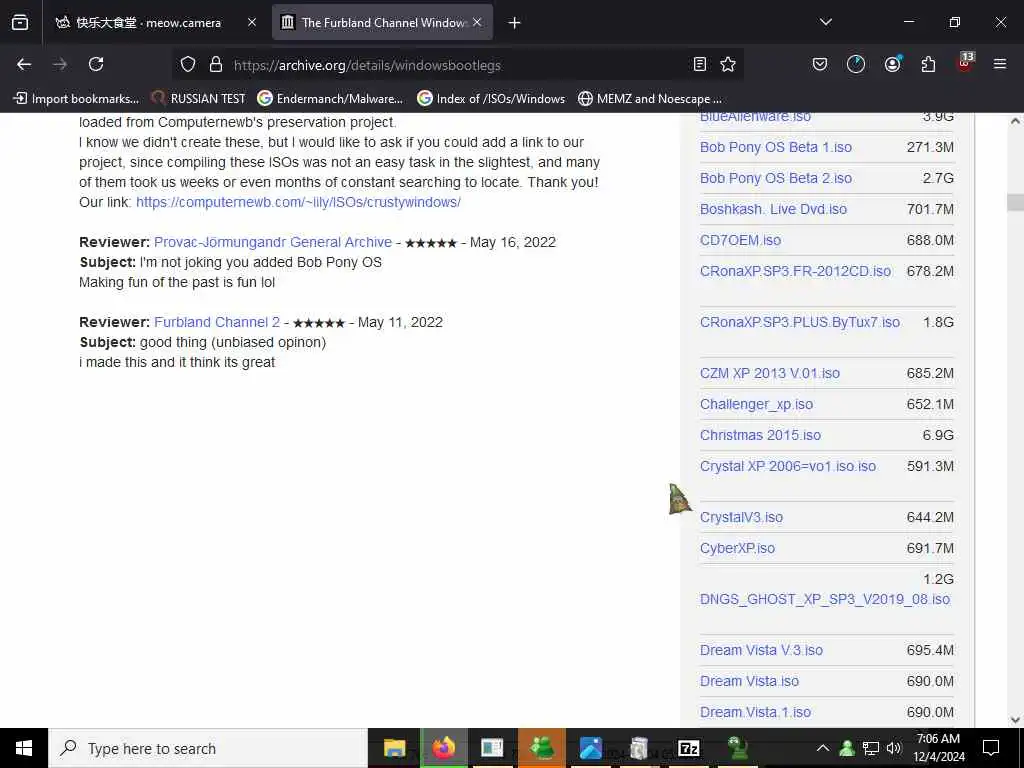The height and width of the screenshot is (768, 1024).
Task: Select The Furbland Channel Windows tab
Action: click(x=383, y=23)
